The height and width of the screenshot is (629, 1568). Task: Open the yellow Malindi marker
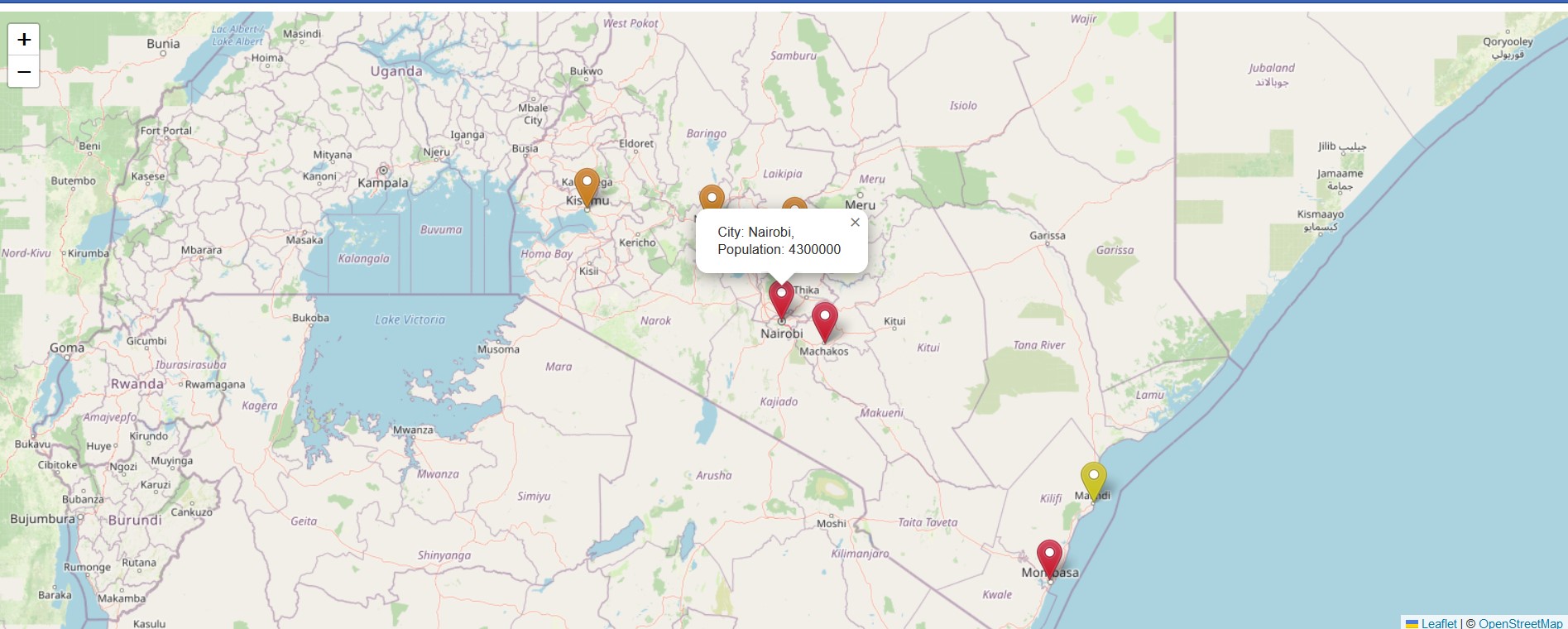coord(1093,479)
